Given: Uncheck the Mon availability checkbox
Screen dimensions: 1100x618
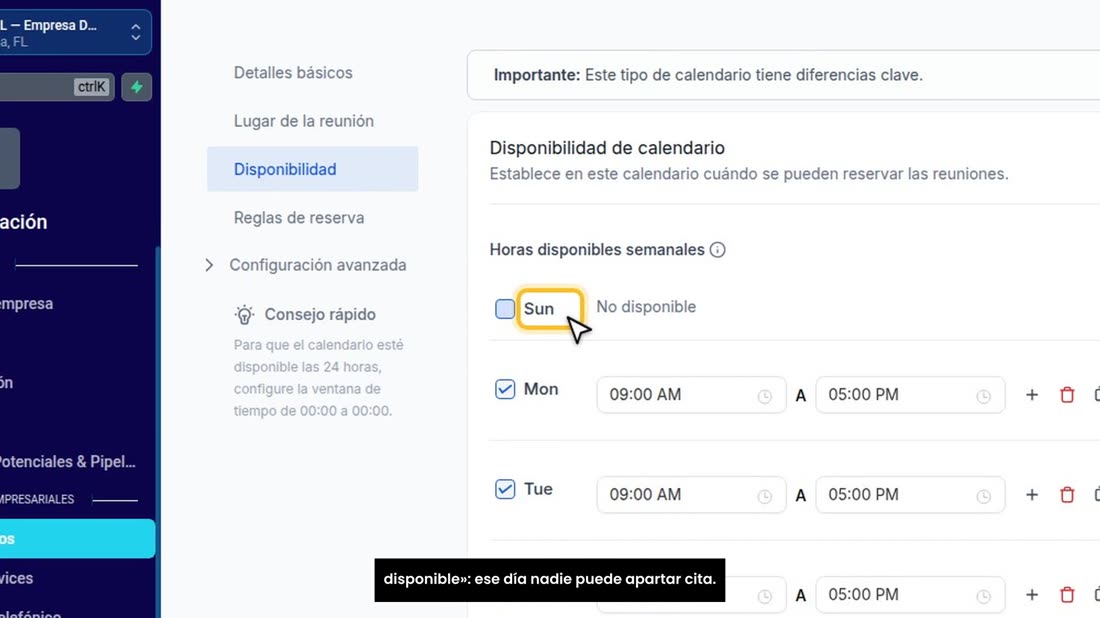Looking at the screenshot, I should click(504, 389).
